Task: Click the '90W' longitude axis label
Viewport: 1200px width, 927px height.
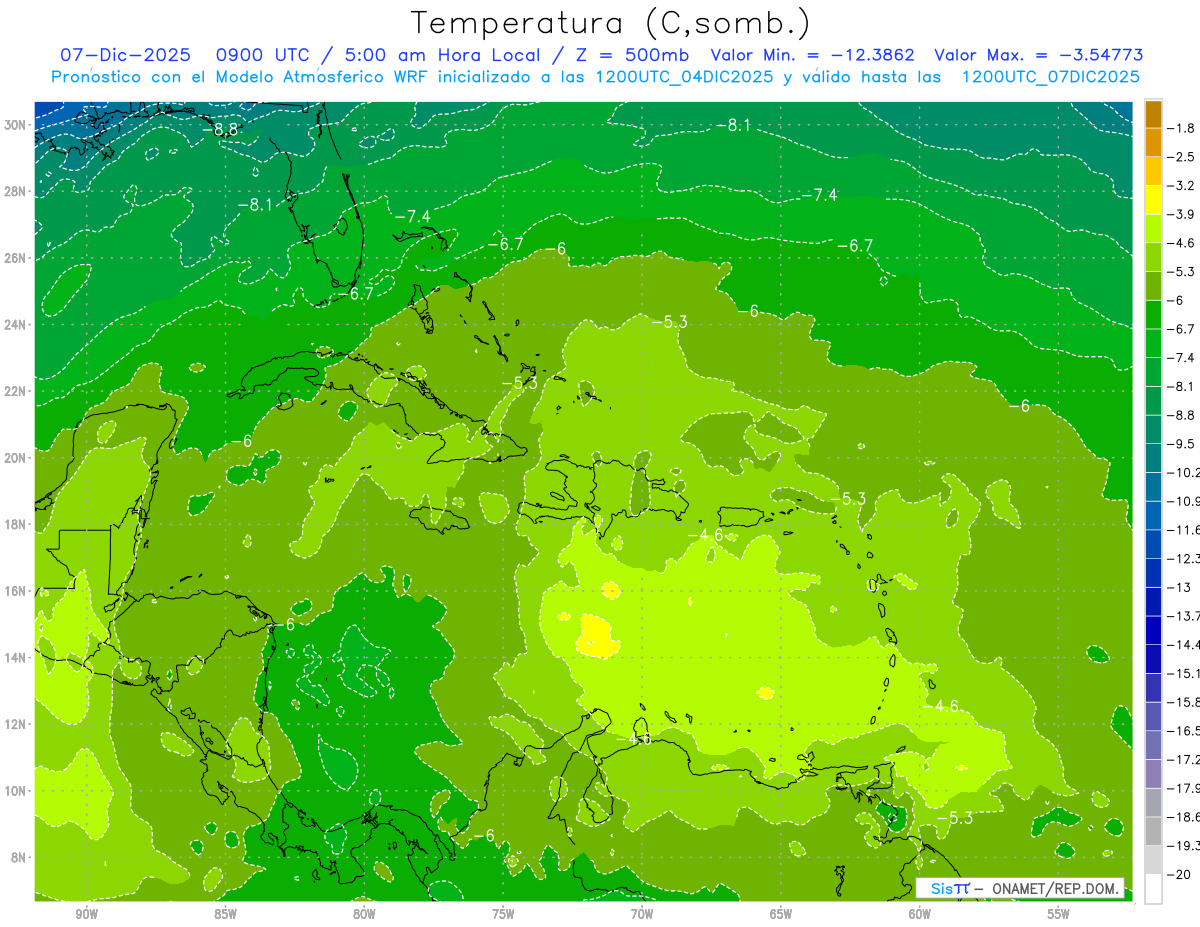Action: (x=87, y=914)
